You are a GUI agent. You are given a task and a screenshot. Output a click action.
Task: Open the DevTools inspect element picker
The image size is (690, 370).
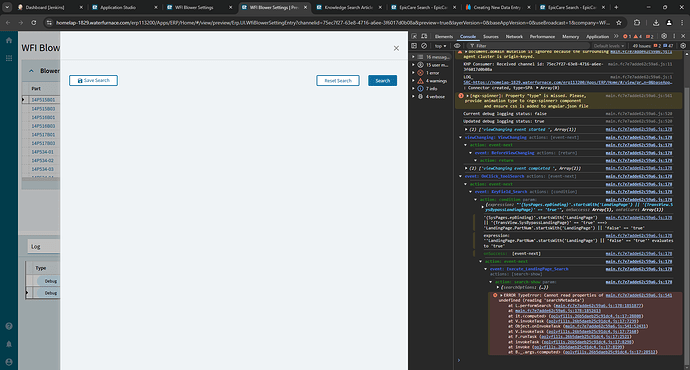(415, 37)
